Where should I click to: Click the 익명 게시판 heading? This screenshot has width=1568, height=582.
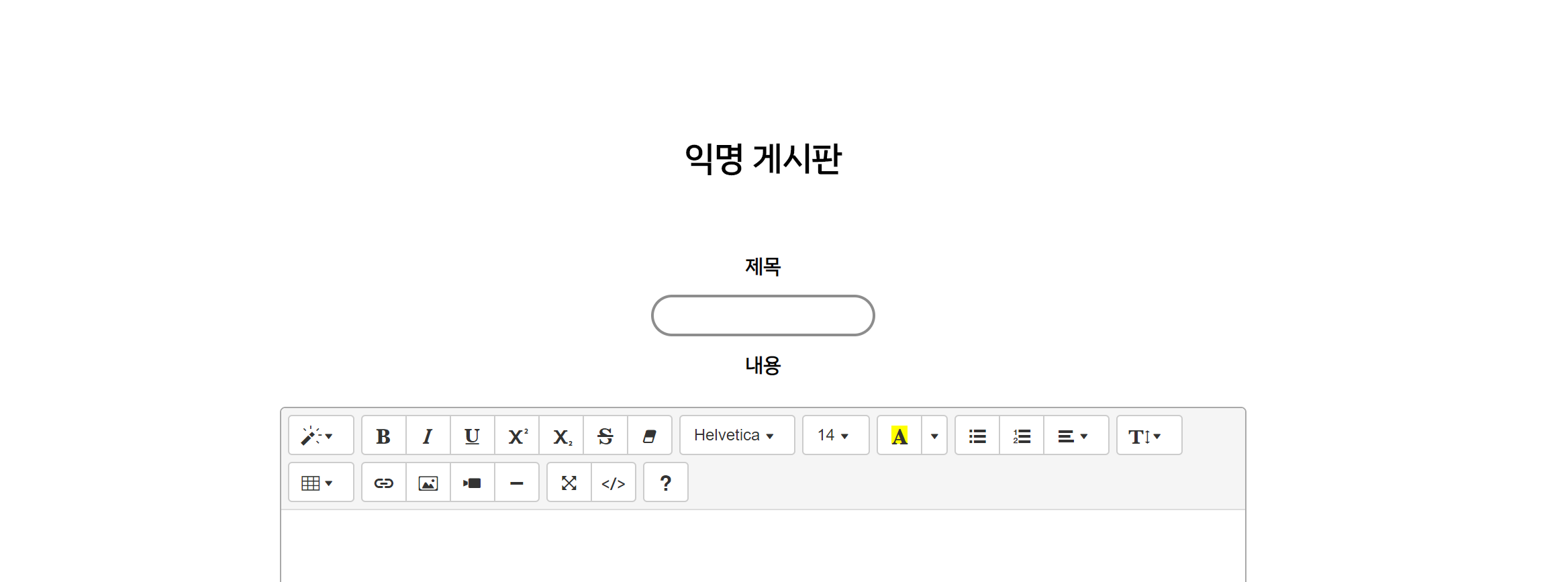763,159
